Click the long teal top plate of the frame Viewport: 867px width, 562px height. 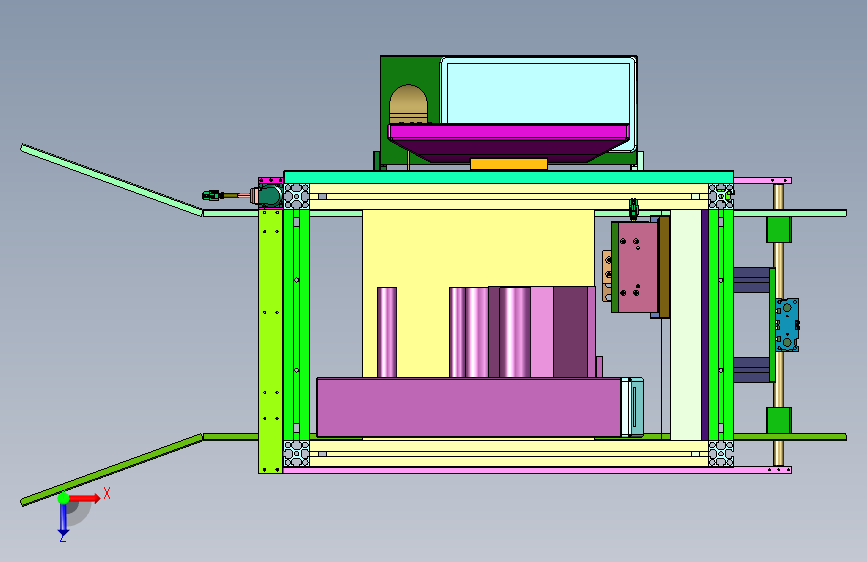pyautogui.click(x=508, y=177)
